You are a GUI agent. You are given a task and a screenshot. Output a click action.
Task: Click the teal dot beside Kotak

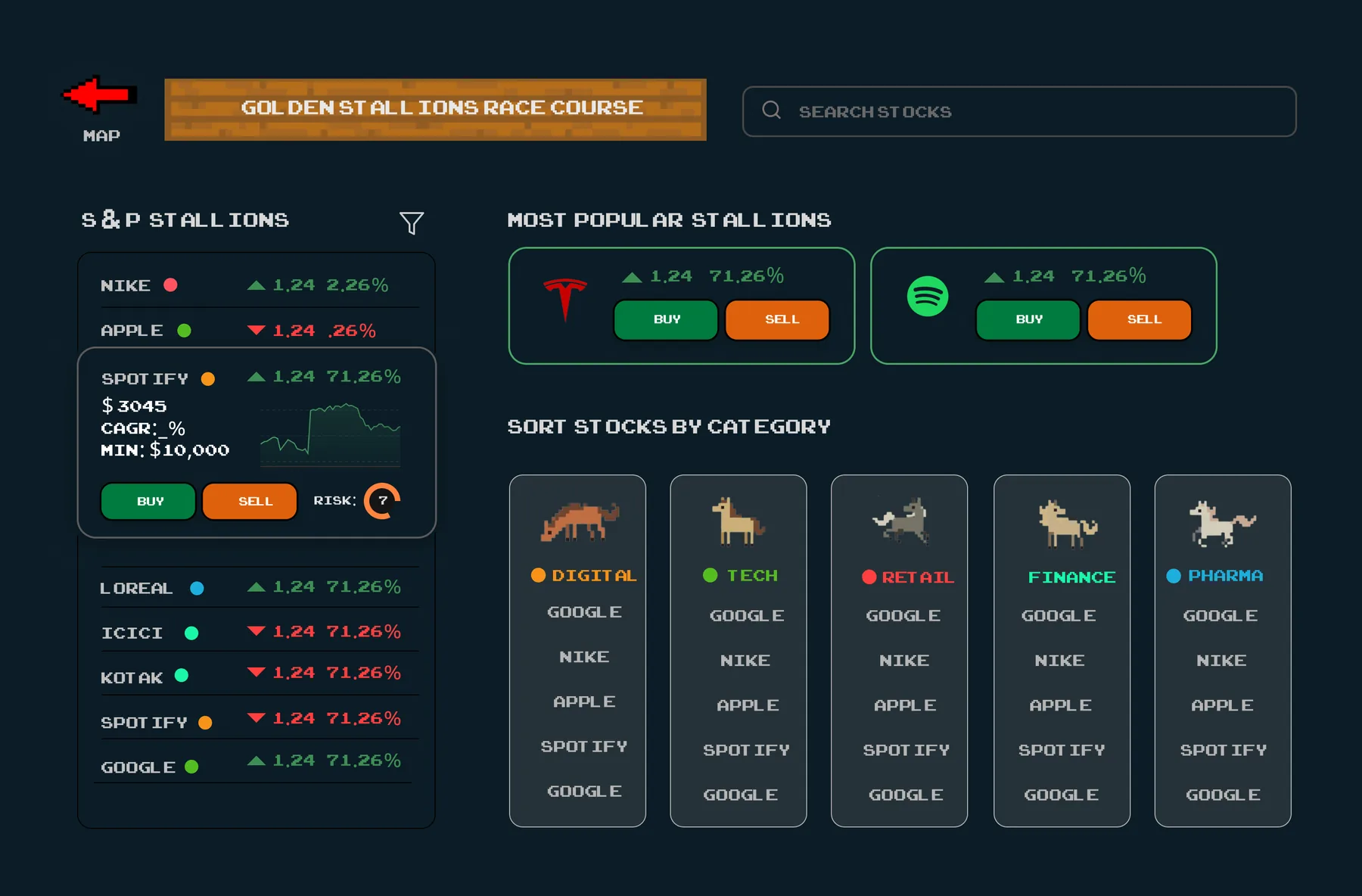(182, 675)
